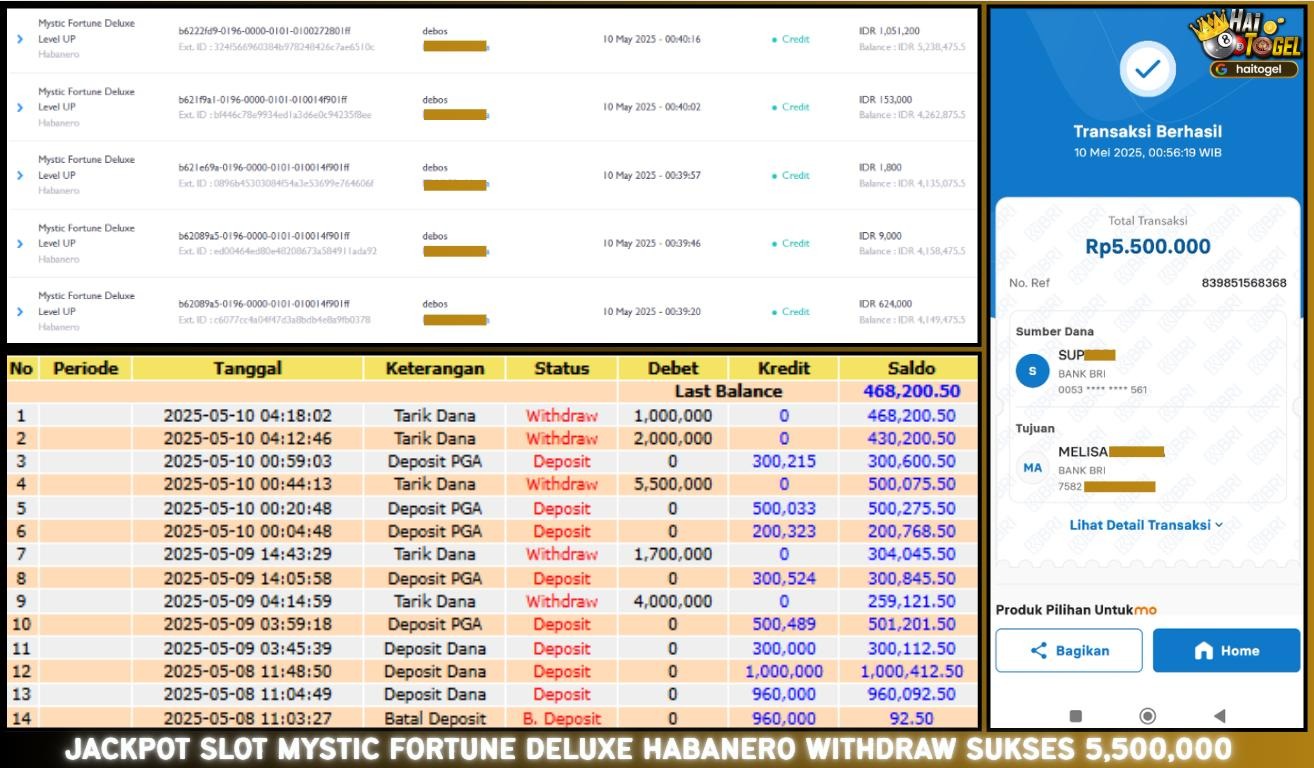Click the date 2025-05-08 11:48:50
1314x768 pixels.
pos(247,671)
